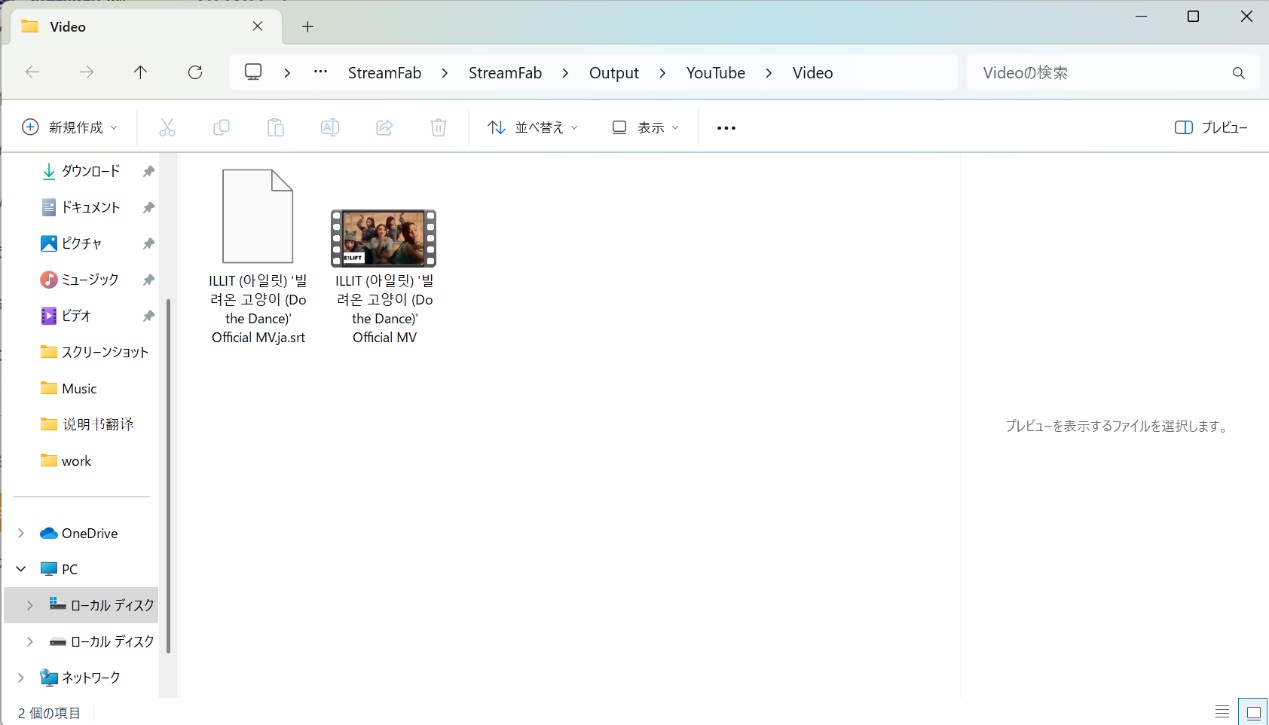Screen dimensions: 1269x725
Task: Click the PC monitor icon in address bar
Action: (x=254, y=72)
